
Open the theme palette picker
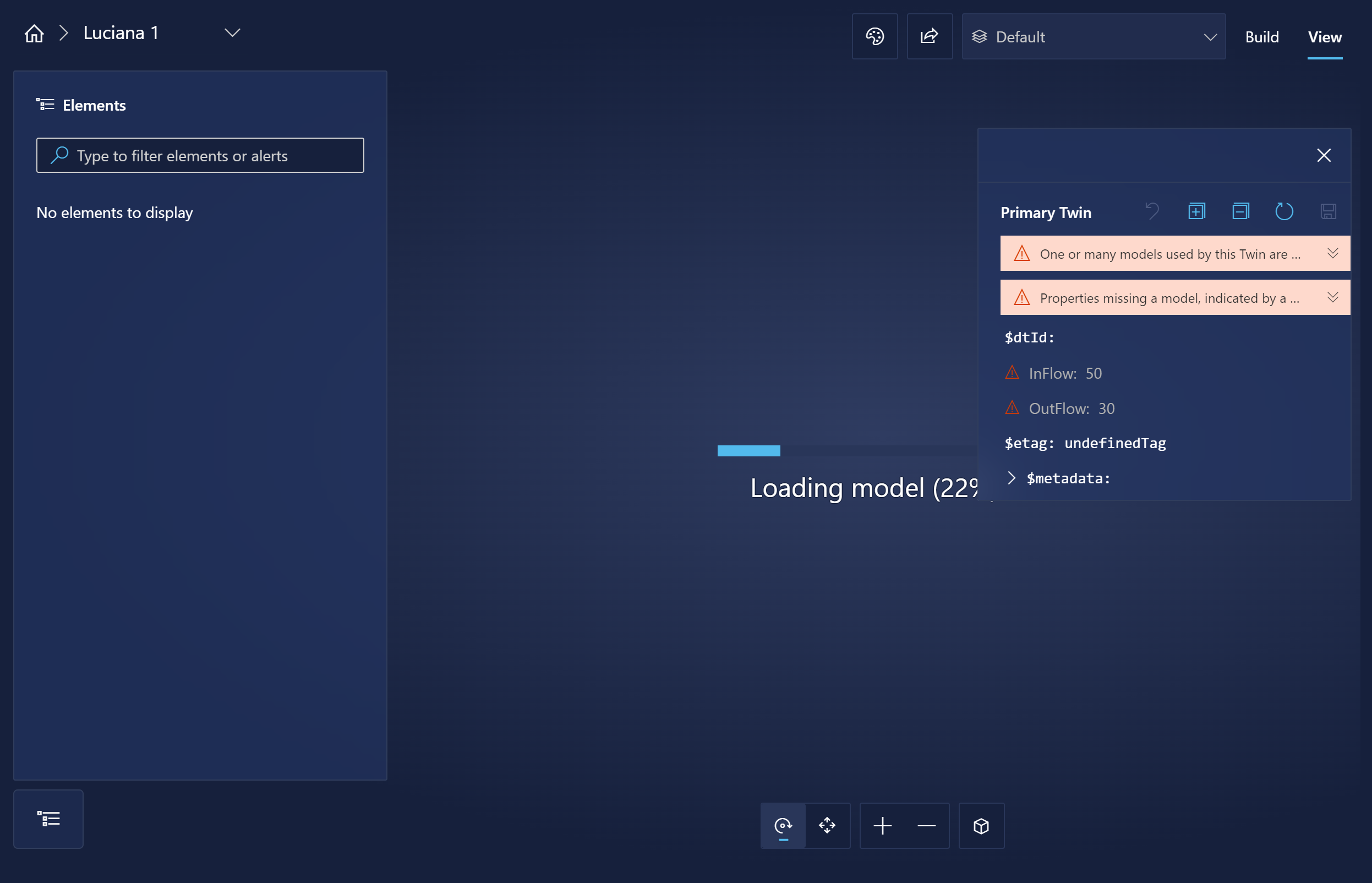tap(874, 36)
